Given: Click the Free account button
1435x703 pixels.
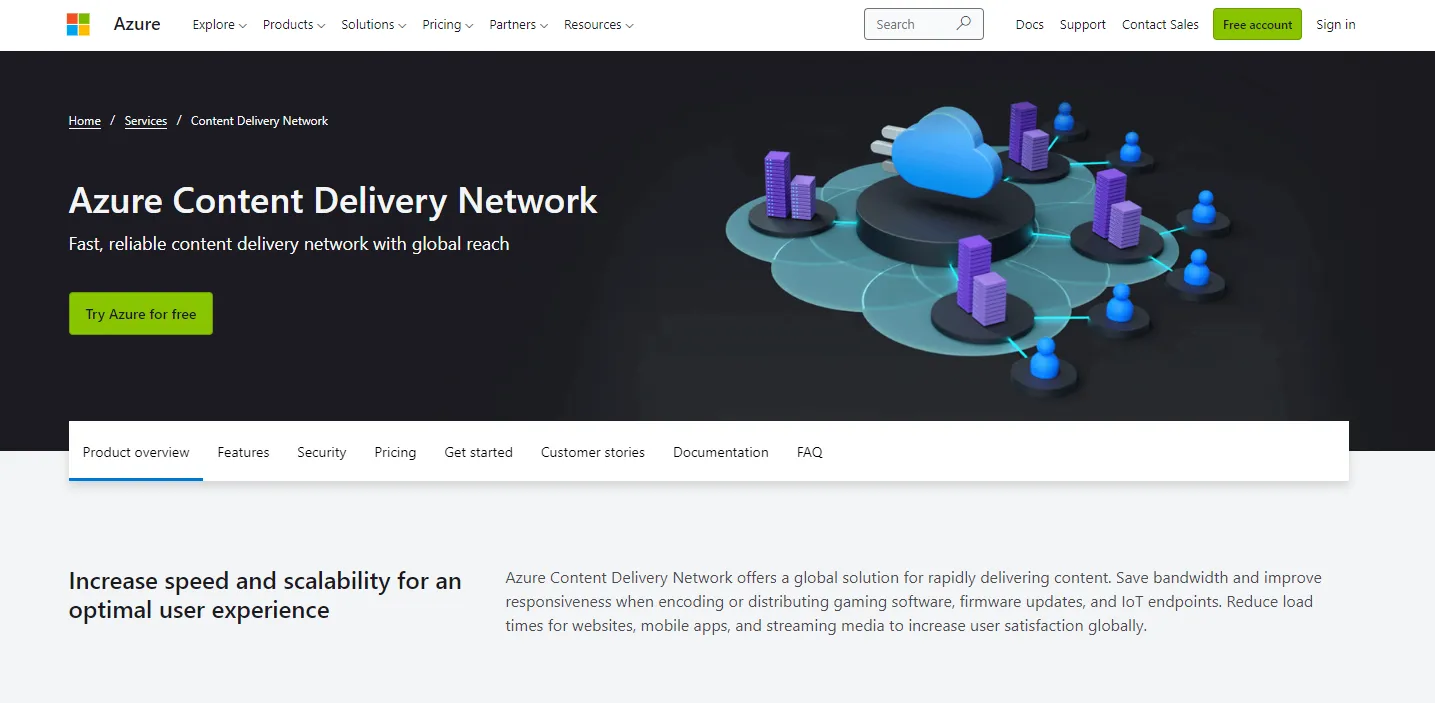Looking at the screenshot, I should (x=1257, y=24).
